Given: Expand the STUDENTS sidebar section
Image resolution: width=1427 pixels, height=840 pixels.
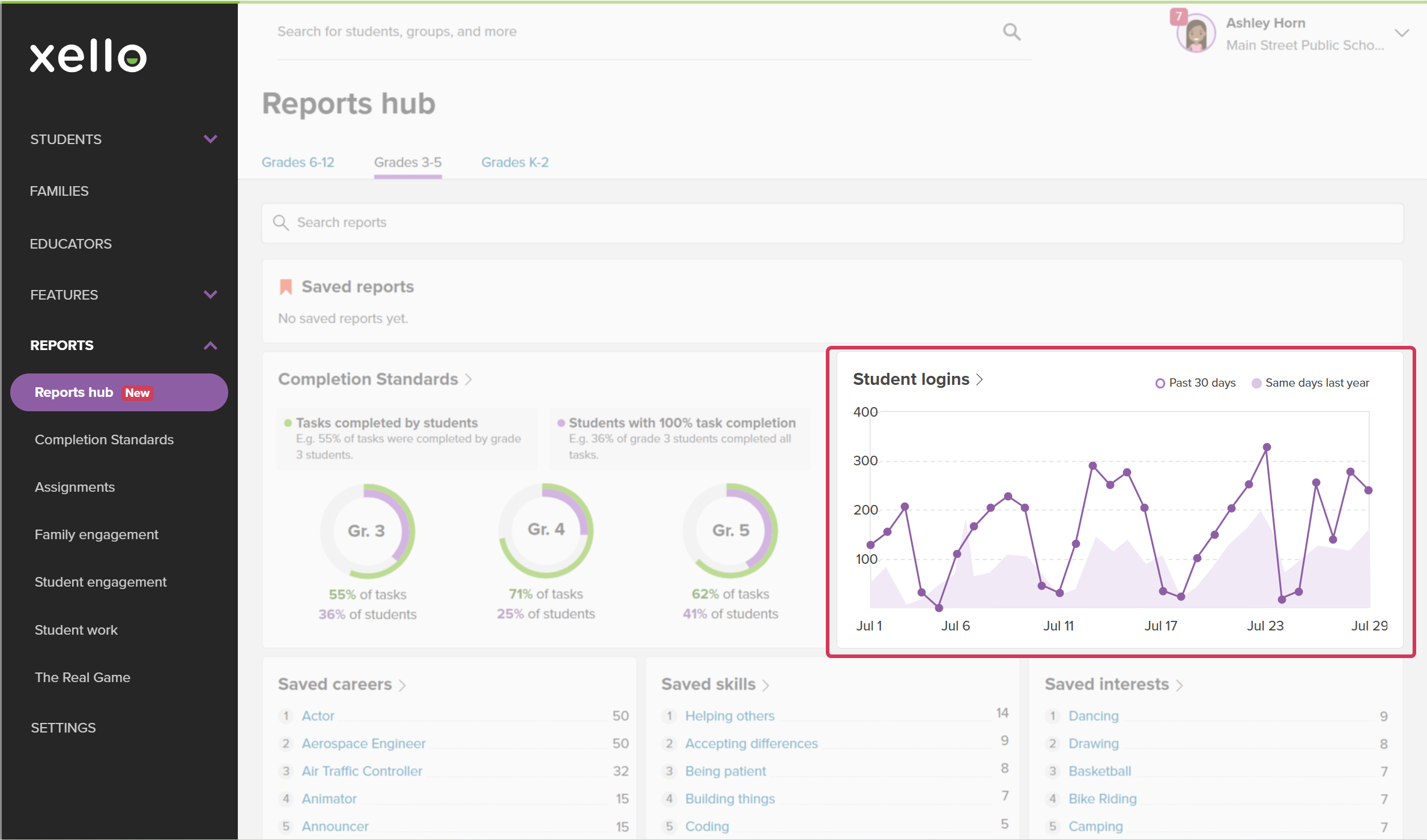Looking at the screenshot, I should [210, 139].
